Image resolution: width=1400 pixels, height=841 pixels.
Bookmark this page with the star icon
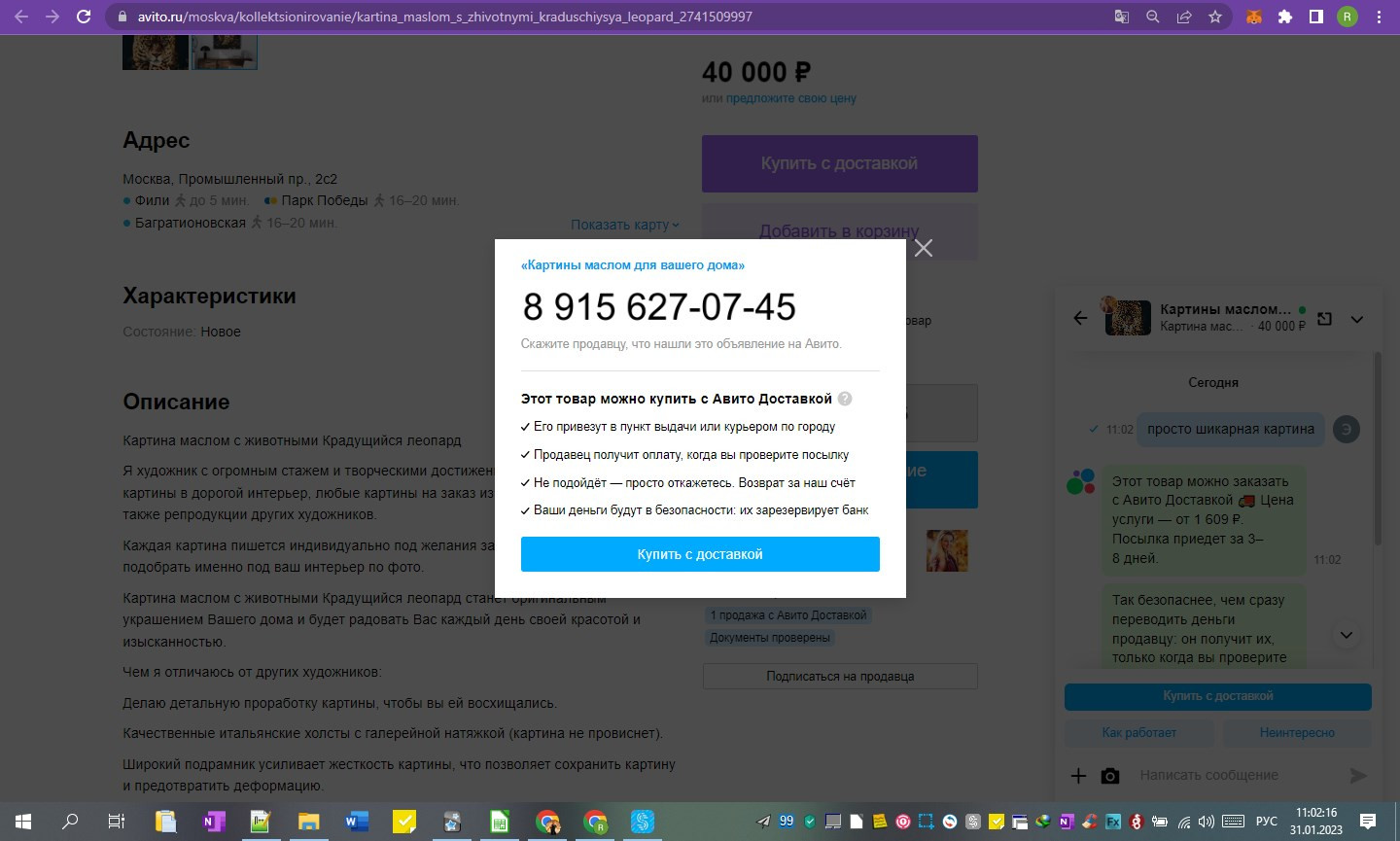pyautogui.click(x=1215, y=17)
